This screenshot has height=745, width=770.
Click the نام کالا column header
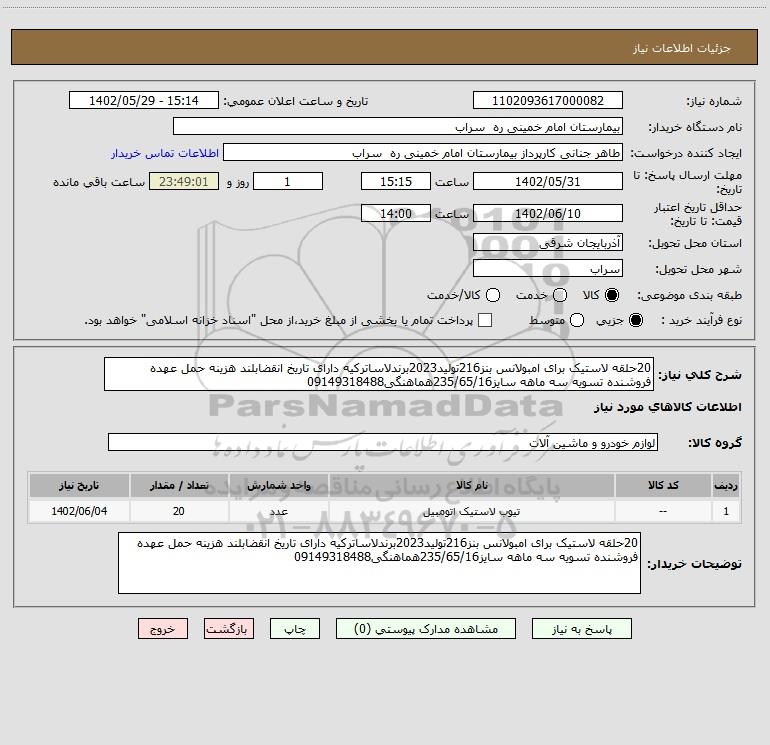471,485
